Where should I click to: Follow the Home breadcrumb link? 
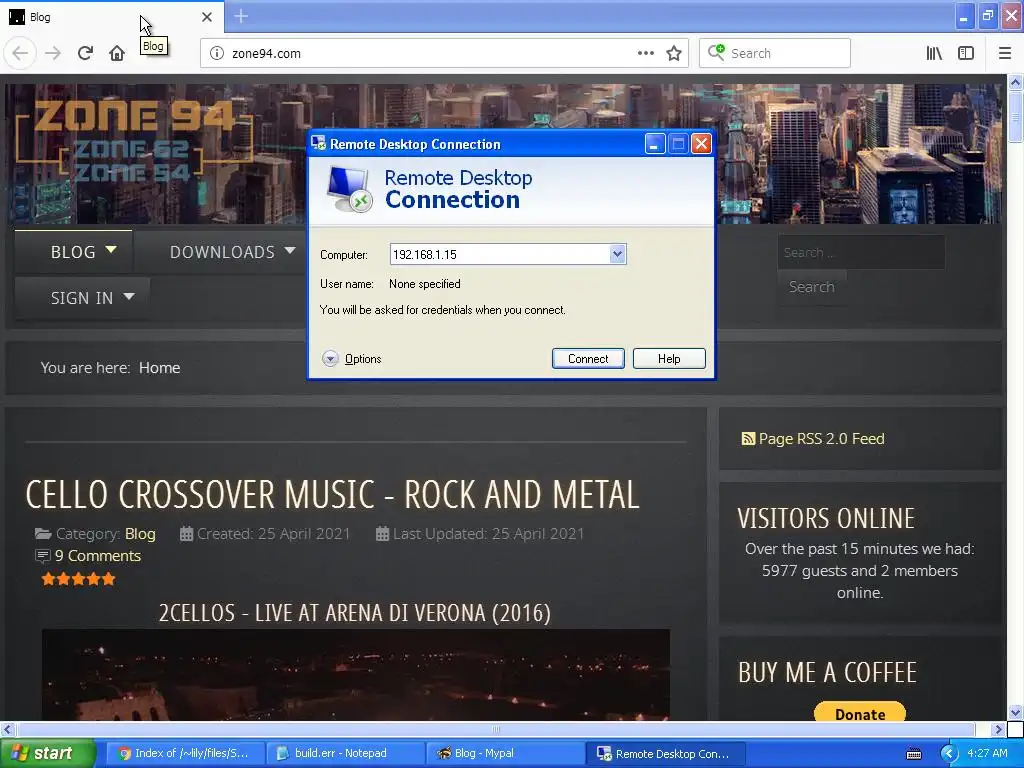click(x=159, y=368)
